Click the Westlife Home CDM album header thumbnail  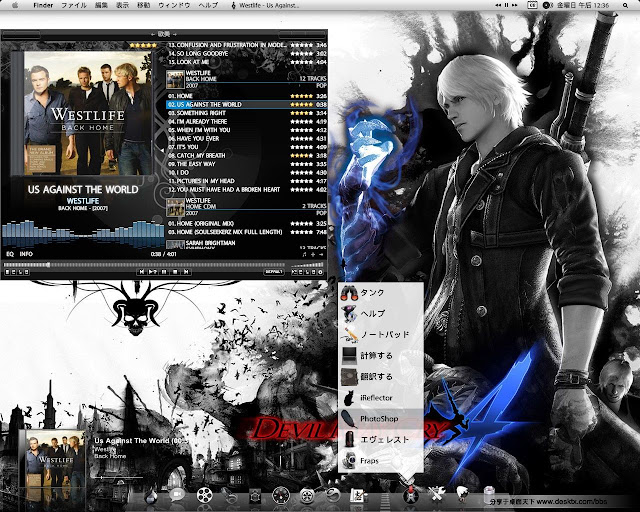175,207
